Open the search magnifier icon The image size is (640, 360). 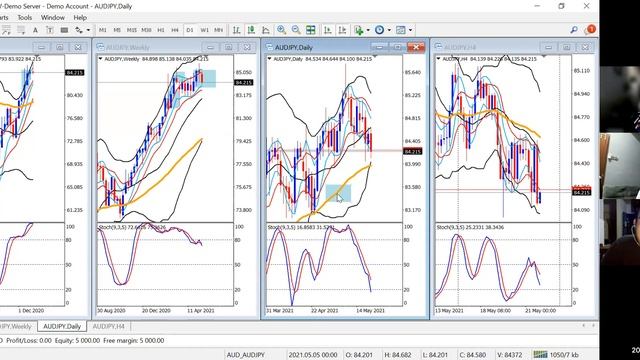click(574, 30)
